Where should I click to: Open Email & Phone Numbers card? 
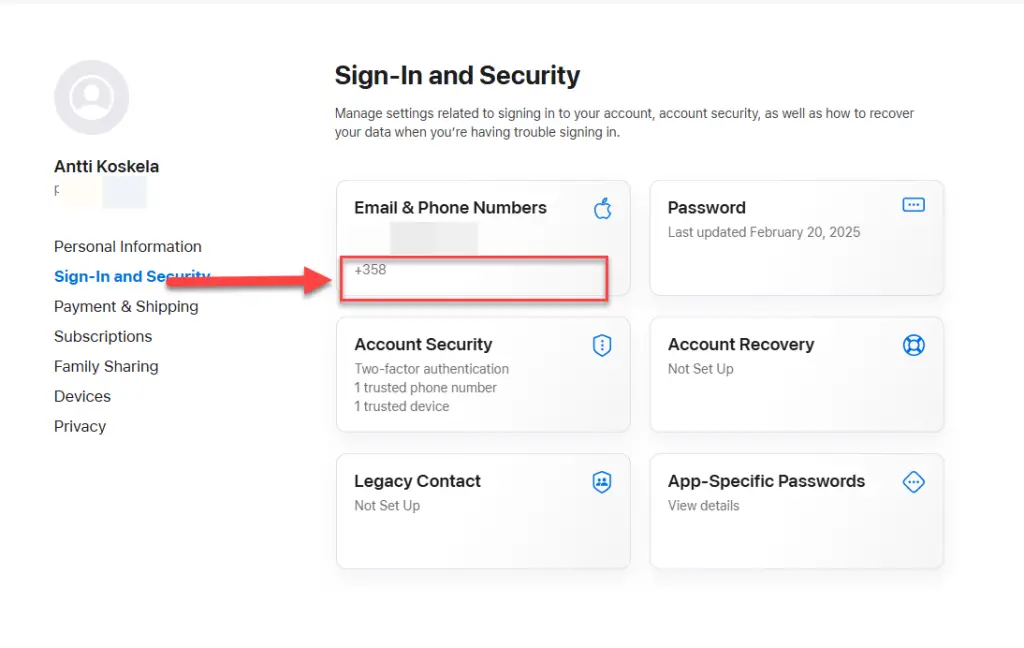[483, 238]
